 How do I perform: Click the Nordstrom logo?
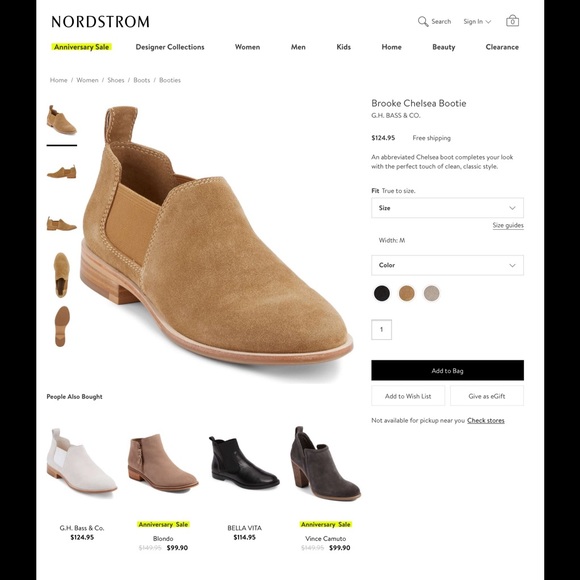click(x=100, y=21)
